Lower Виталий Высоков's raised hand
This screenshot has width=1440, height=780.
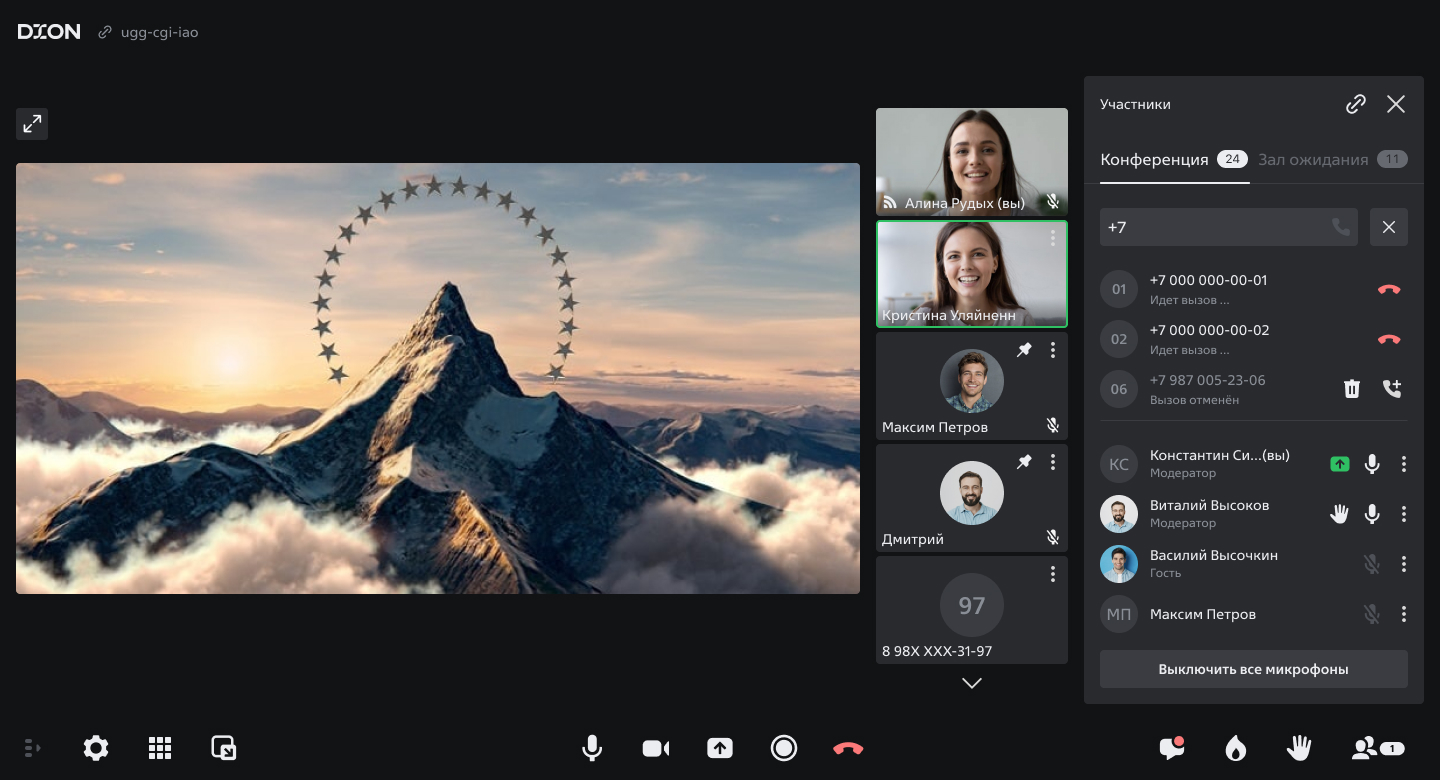[x=1339, y=514]
